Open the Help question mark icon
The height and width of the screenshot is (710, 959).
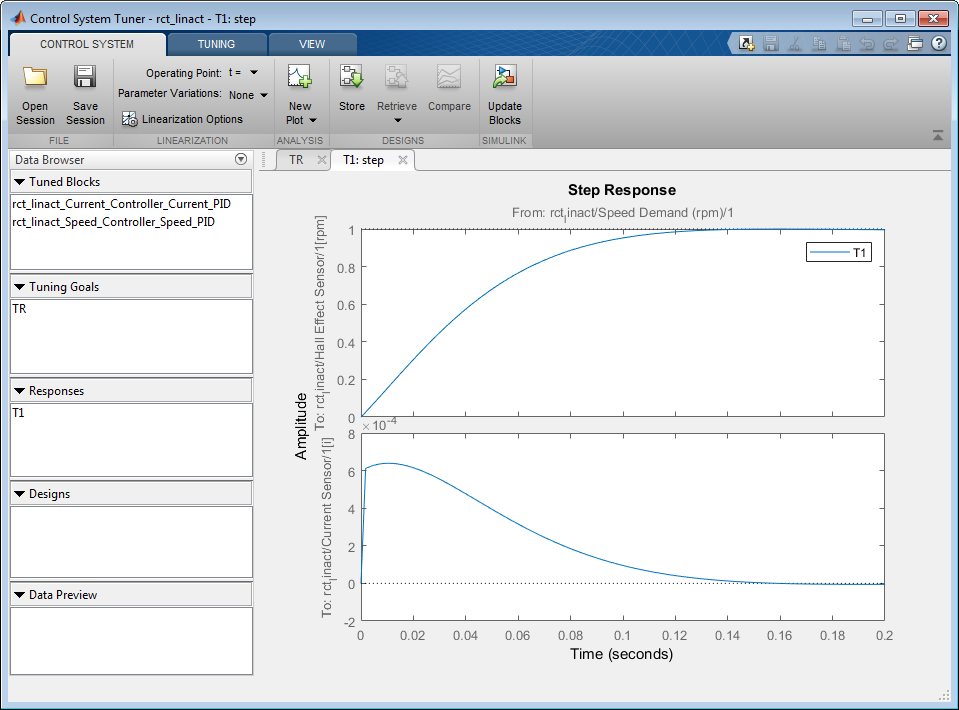click(938, 44)
